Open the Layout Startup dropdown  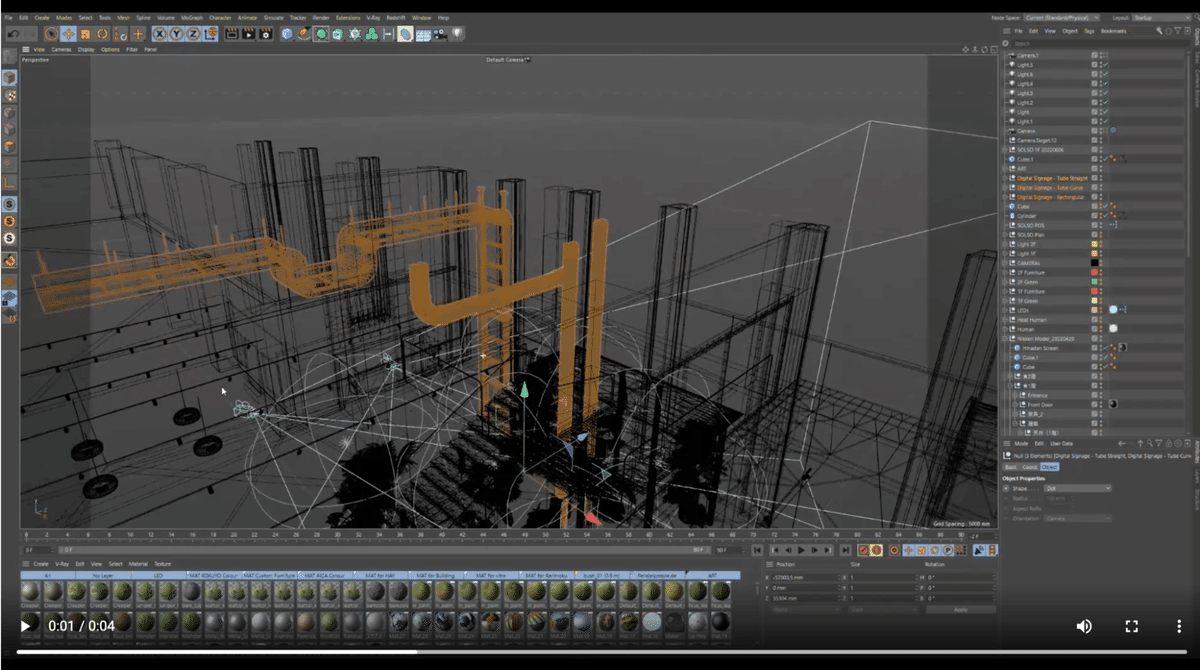[1162, 18]
